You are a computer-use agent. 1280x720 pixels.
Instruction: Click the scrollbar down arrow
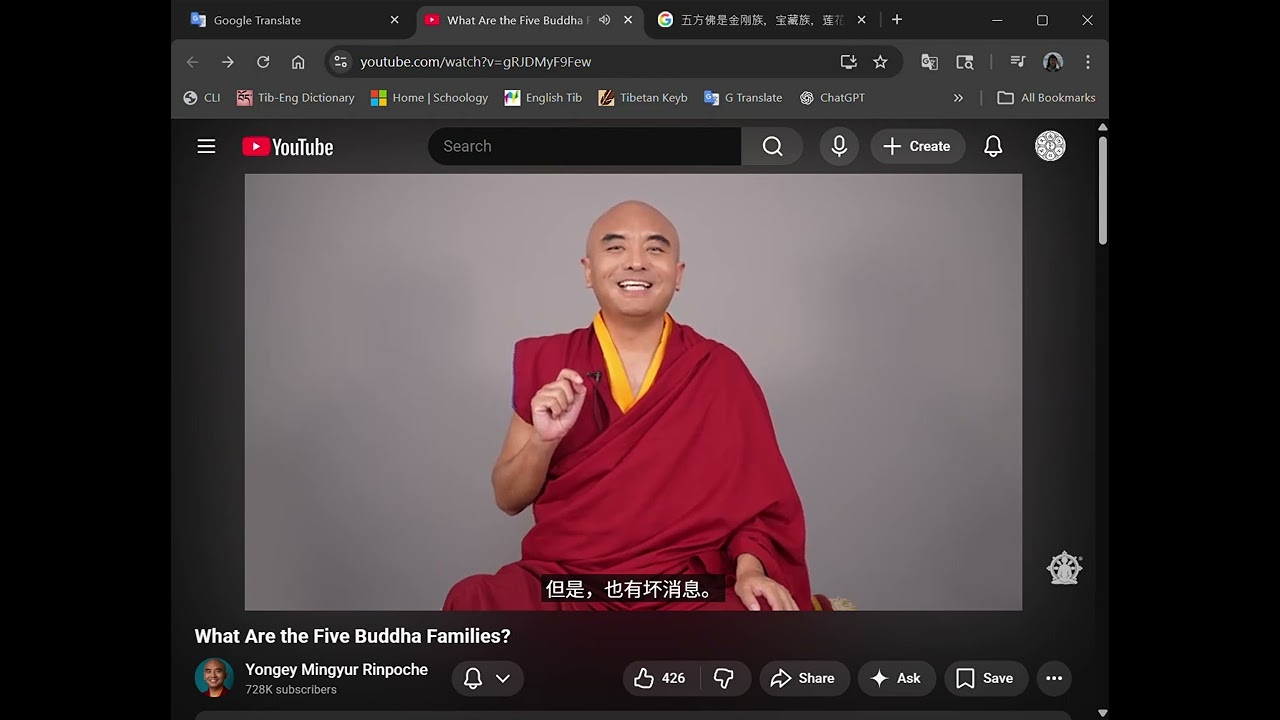(1103, 713)
